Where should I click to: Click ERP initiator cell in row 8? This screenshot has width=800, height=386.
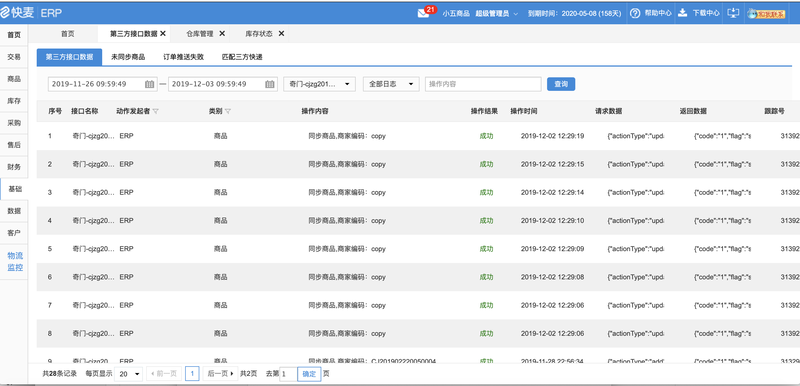coord(127,333)
